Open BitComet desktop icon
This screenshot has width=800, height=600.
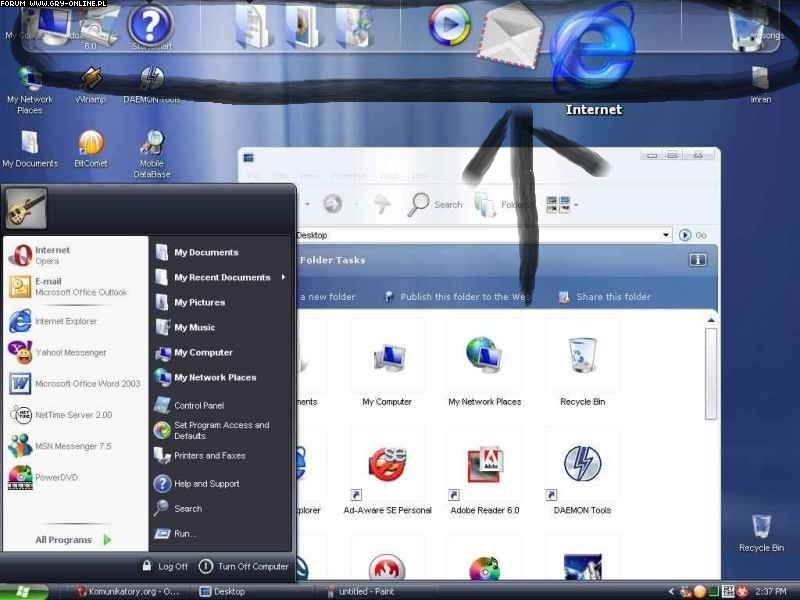tap(91, 144)
